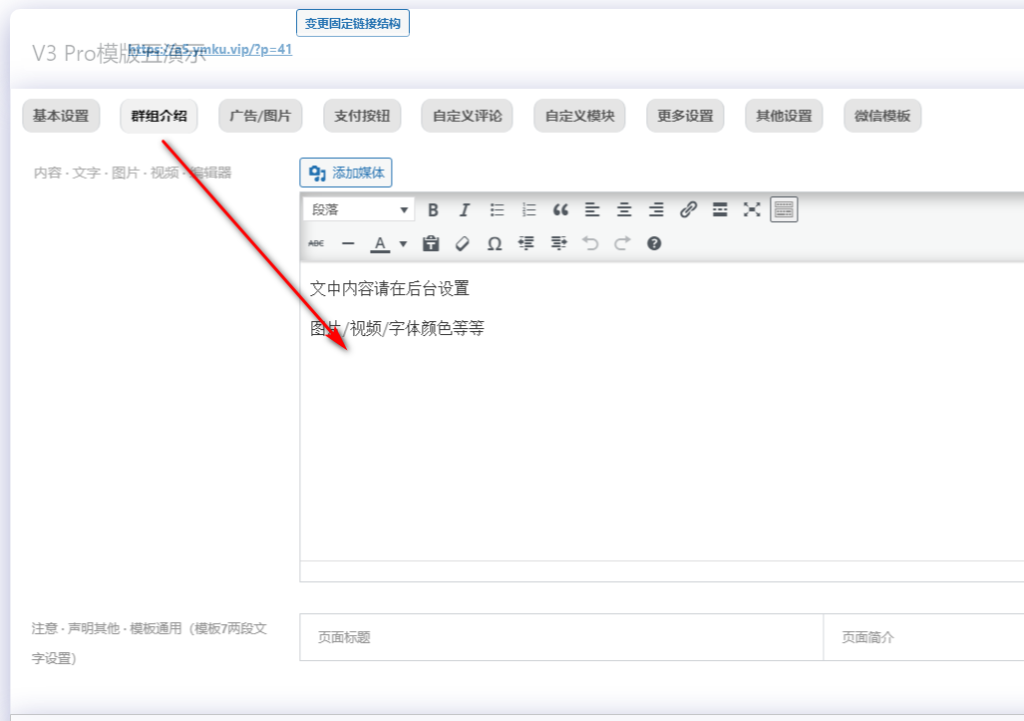Insert the Read More tag
Screen dimensions: 1024x721
(720, 210)
